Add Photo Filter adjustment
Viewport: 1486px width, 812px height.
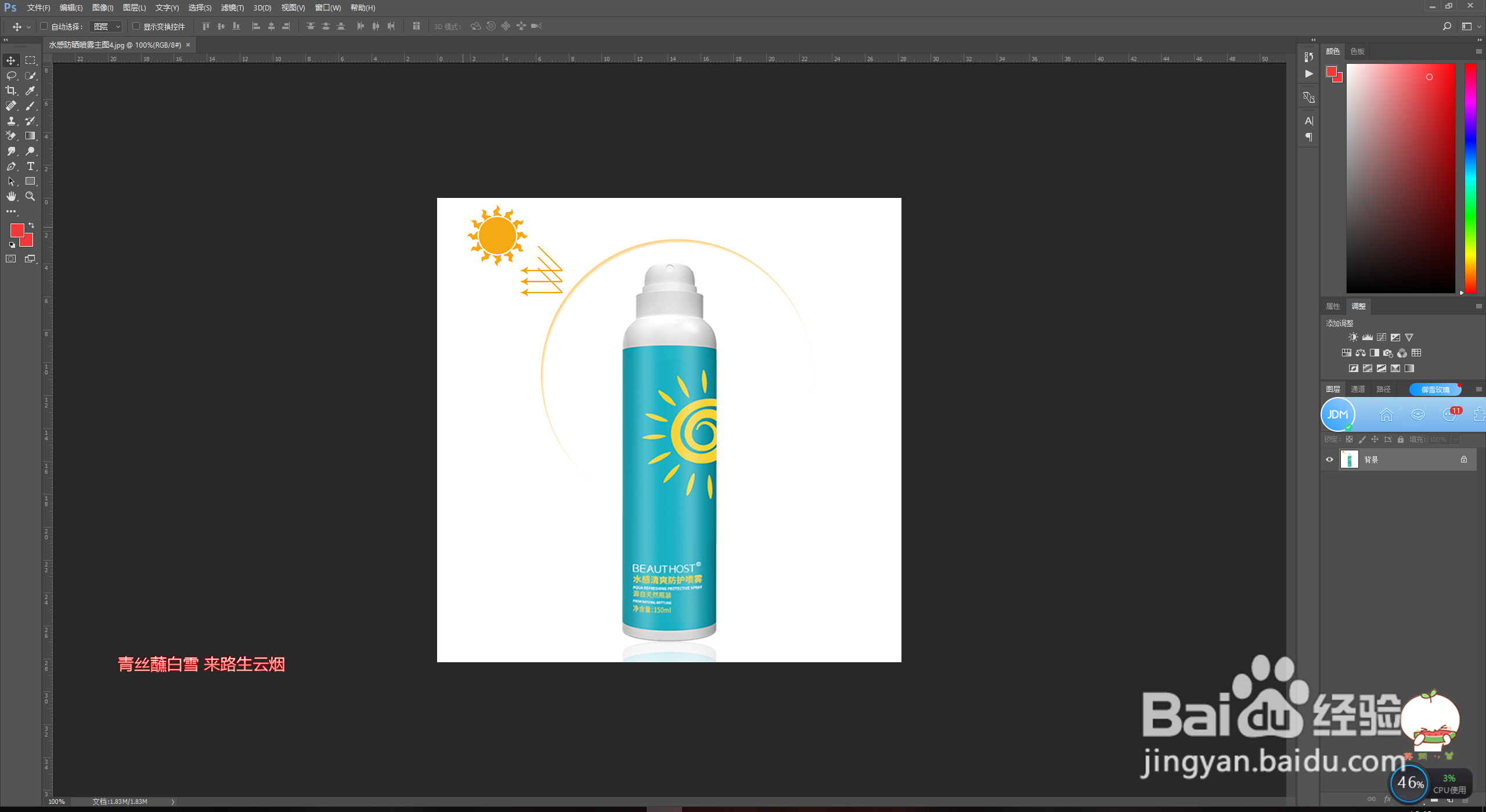point(1388,353)
